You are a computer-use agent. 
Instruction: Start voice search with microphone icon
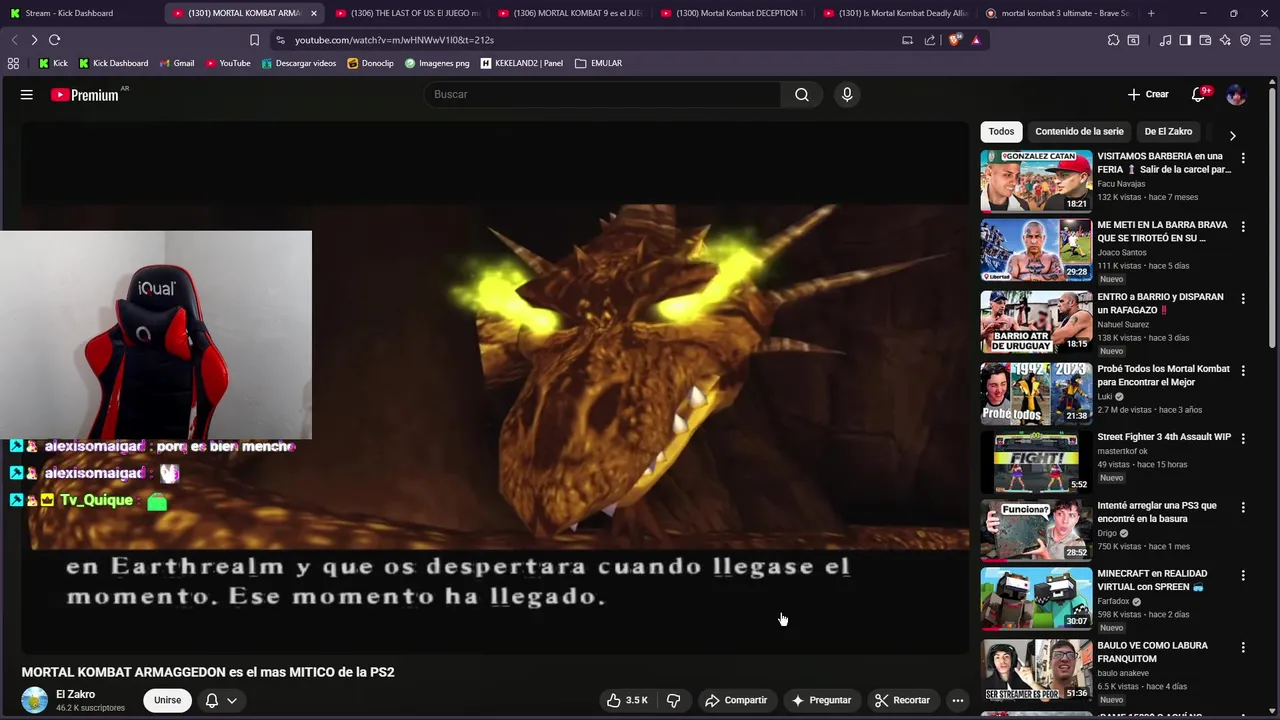(847, 94)
